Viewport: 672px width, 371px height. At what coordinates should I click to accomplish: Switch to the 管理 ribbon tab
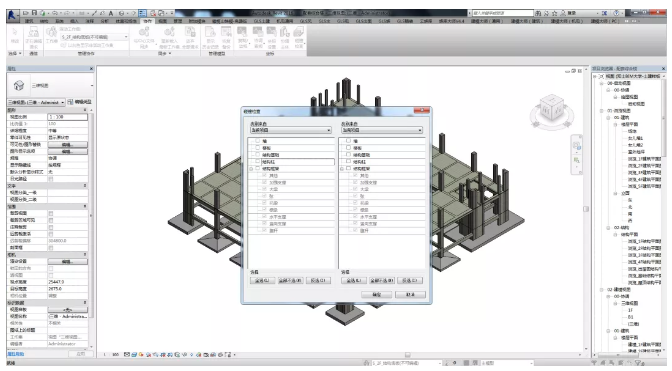coord(177,21)
